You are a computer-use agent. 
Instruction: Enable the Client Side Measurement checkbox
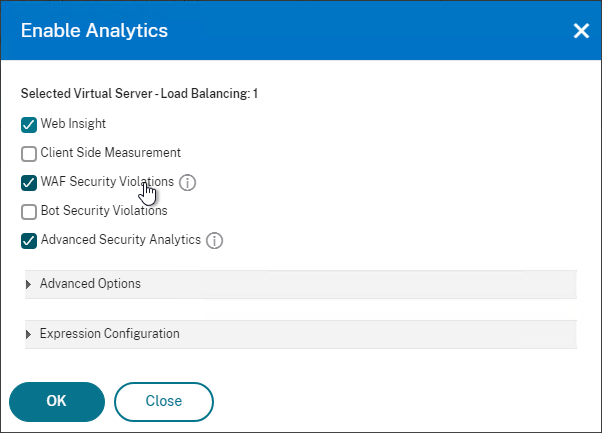click(29, 154)
